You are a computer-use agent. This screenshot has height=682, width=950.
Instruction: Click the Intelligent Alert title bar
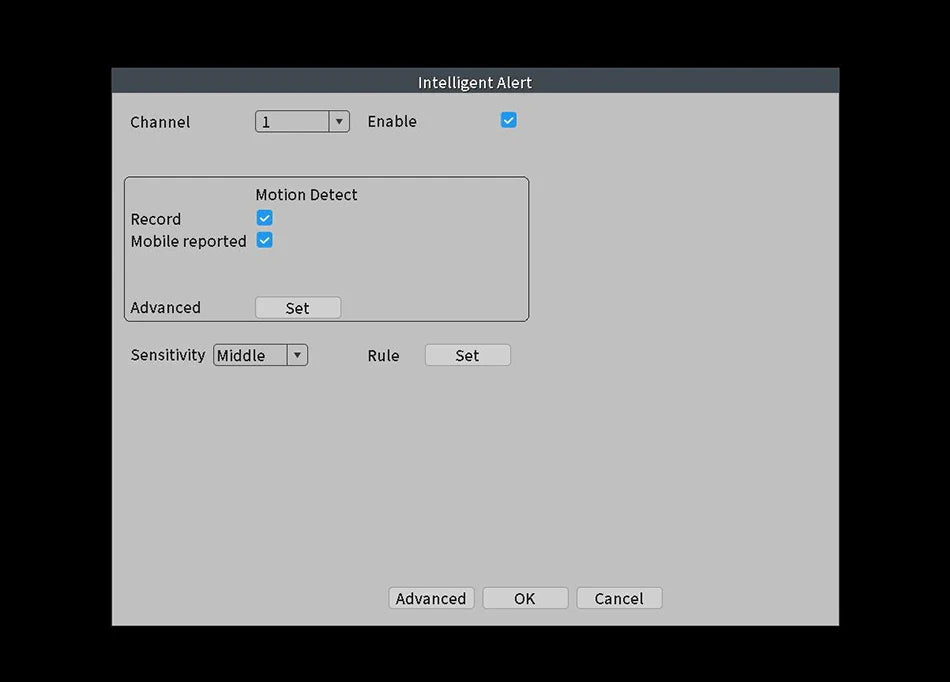(x=475, y=82)
